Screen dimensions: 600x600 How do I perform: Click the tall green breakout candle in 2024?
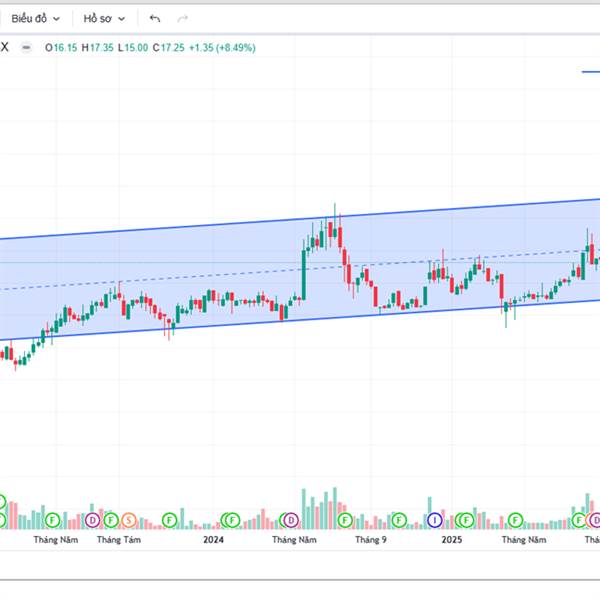tap(304, 275)
